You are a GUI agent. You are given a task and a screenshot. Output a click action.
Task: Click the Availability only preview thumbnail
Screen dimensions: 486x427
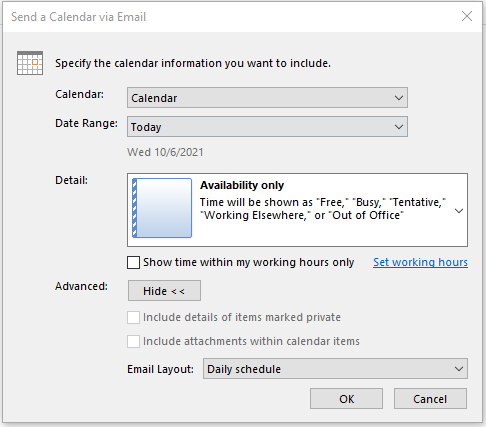click(162, 208)
